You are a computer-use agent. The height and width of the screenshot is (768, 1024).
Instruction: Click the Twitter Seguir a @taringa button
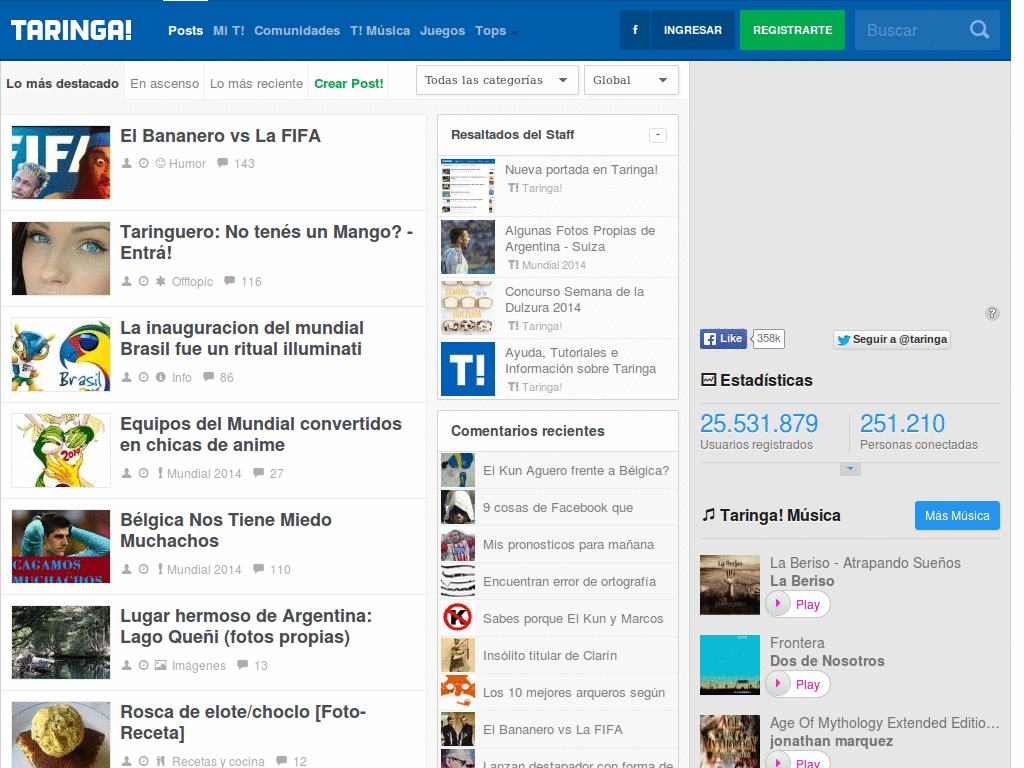pyautogui.click(x=891, y=340)
